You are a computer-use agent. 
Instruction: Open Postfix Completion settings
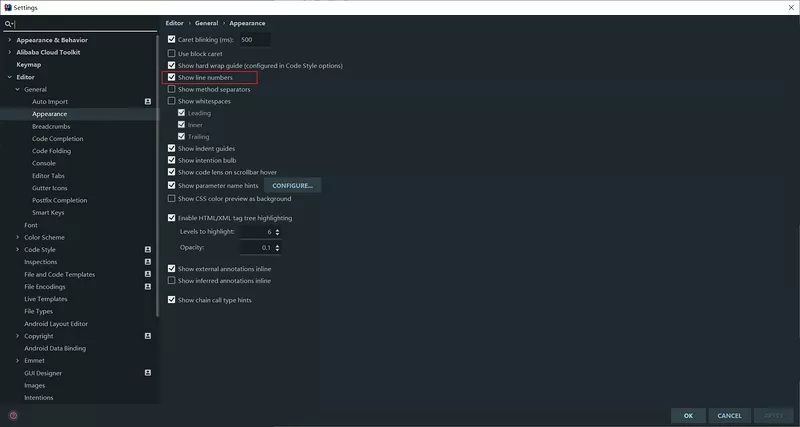point(60,200)
